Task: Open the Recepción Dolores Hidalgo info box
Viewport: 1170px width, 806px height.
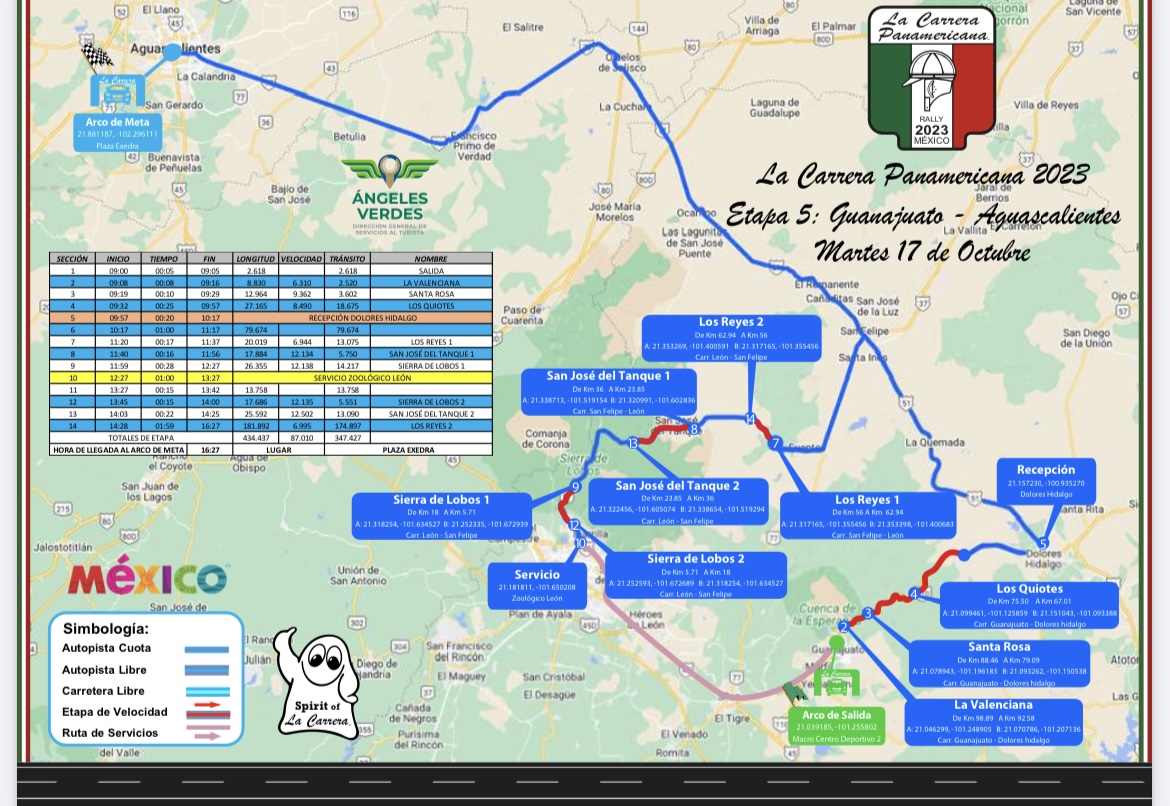Action: click(1046, 481)
